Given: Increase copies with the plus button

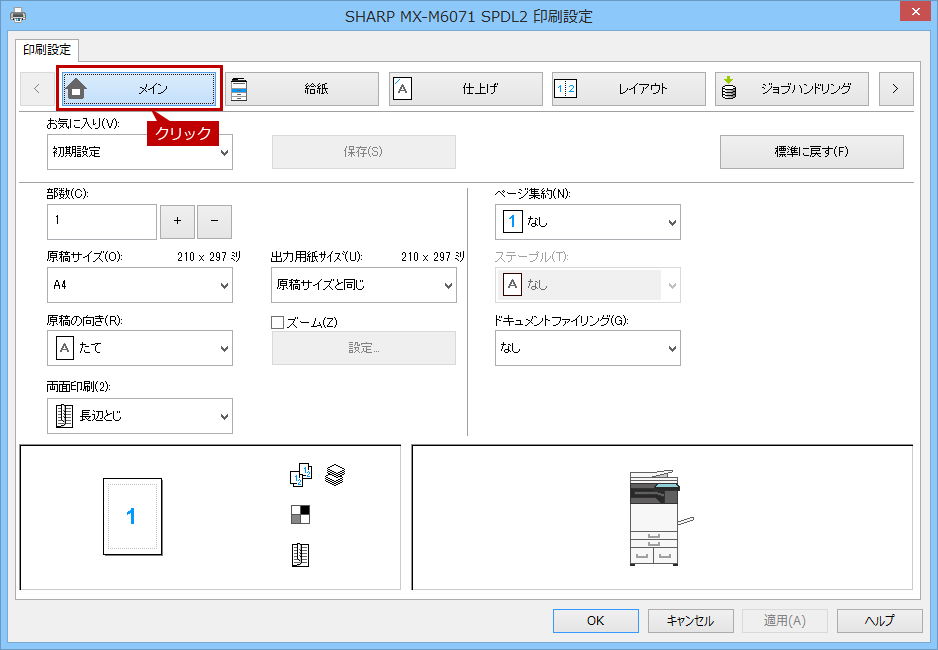Looking at the screenshot, I should pos(177,222).
